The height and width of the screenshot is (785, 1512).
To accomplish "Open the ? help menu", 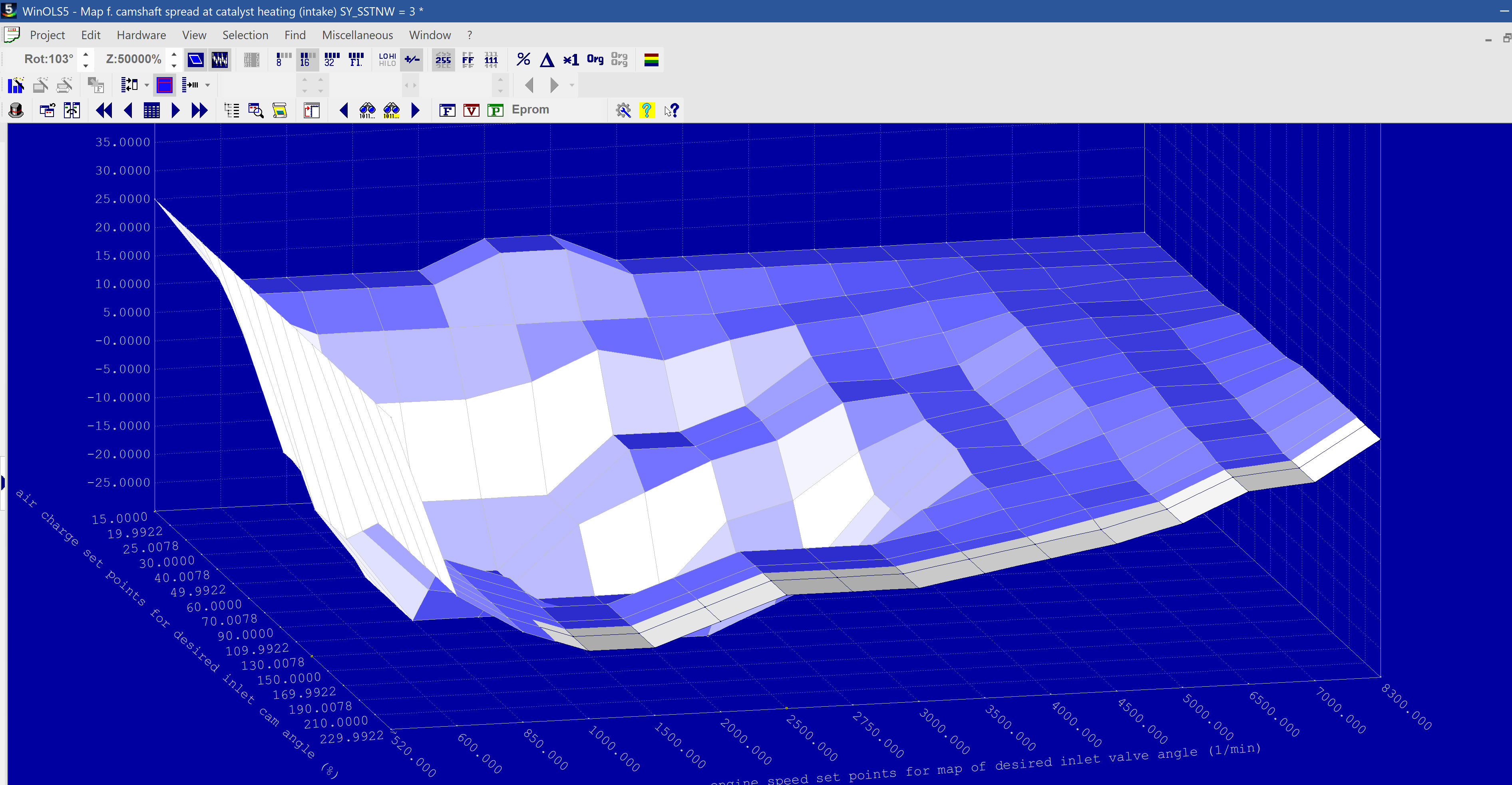I will pyautogui.click(x=470, y=35).
